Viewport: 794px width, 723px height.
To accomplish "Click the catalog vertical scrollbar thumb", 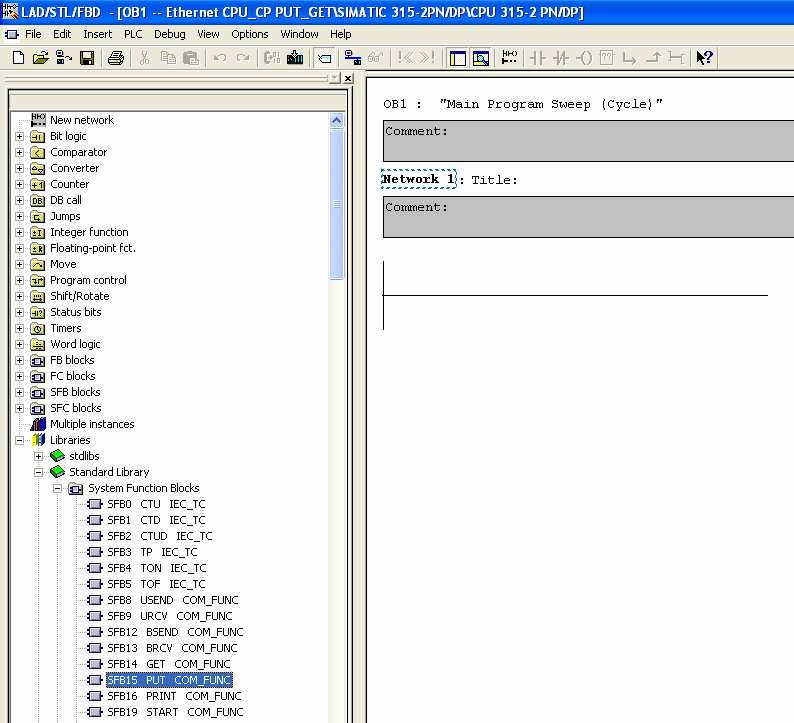I will (x=336, y=205).
